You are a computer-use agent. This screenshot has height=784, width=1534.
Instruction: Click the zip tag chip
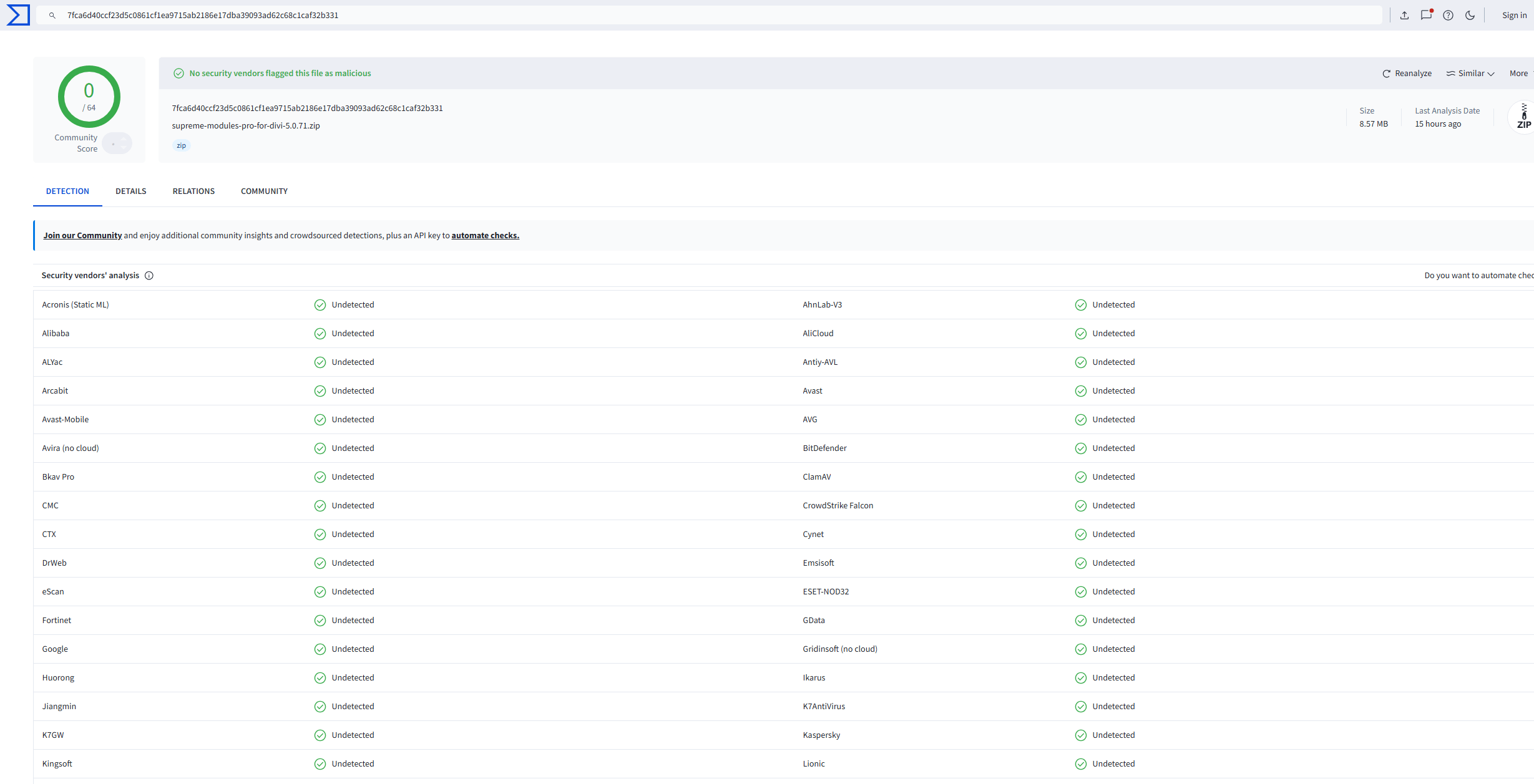tap(181, 146)
